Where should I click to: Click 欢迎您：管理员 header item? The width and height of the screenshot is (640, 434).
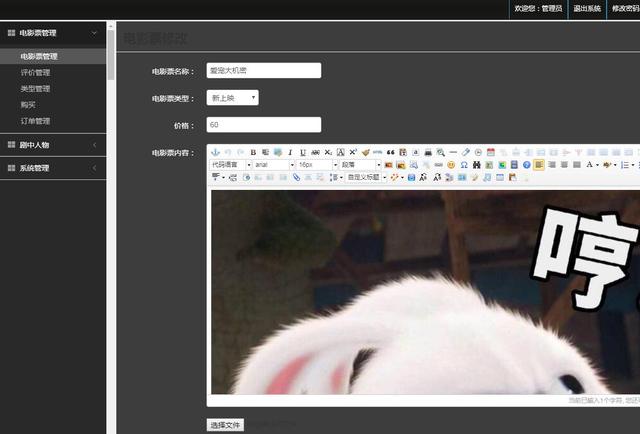tap(538, 8)
